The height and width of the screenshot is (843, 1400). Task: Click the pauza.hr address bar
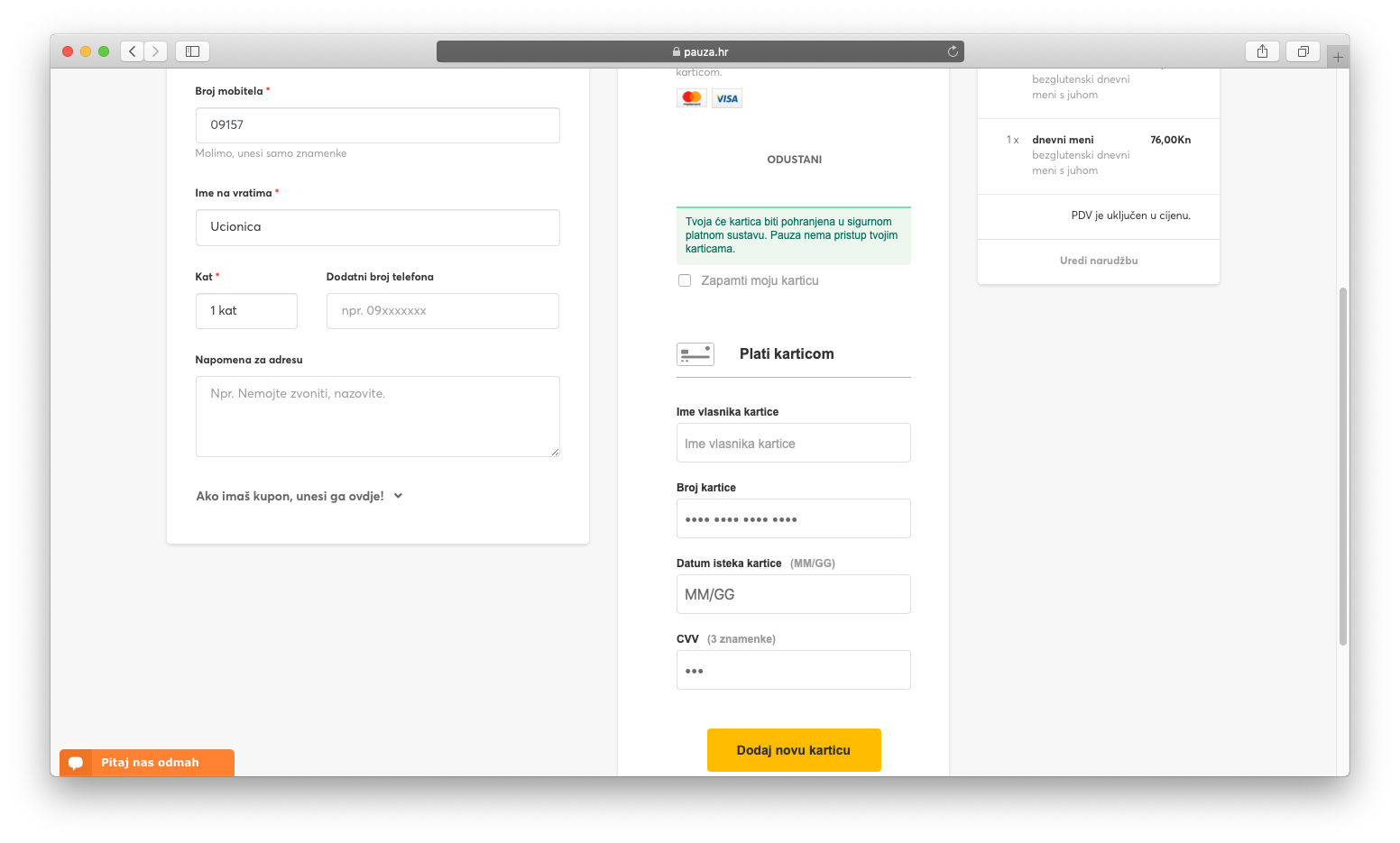[x=700, y=51]
